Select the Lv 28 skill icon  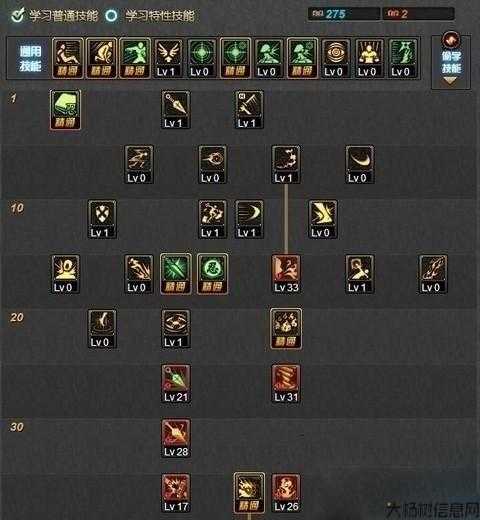(176, 438)
